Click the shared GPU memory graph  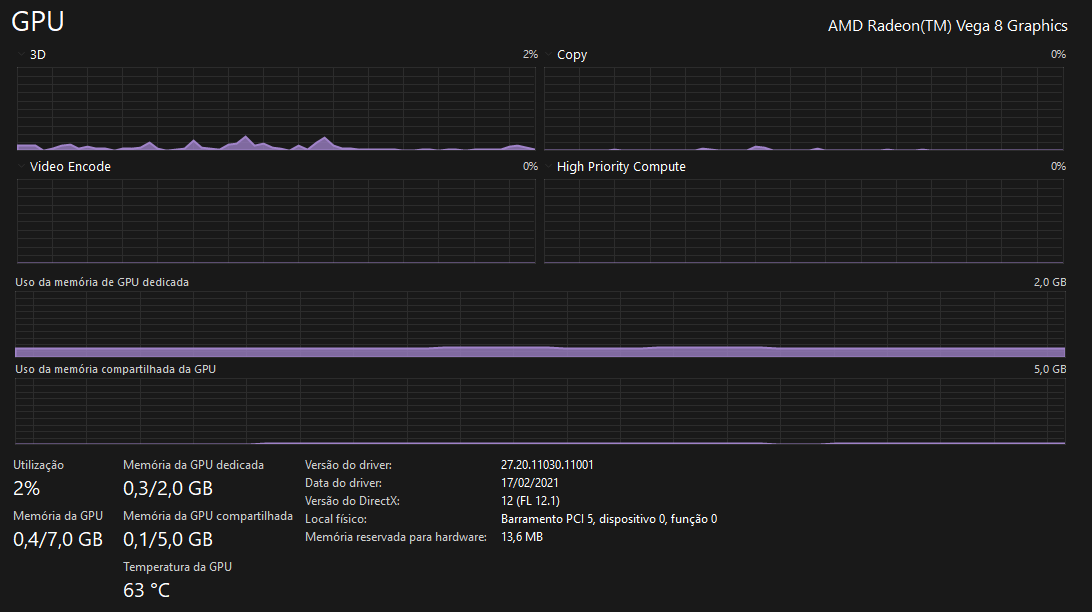(540, 411)
